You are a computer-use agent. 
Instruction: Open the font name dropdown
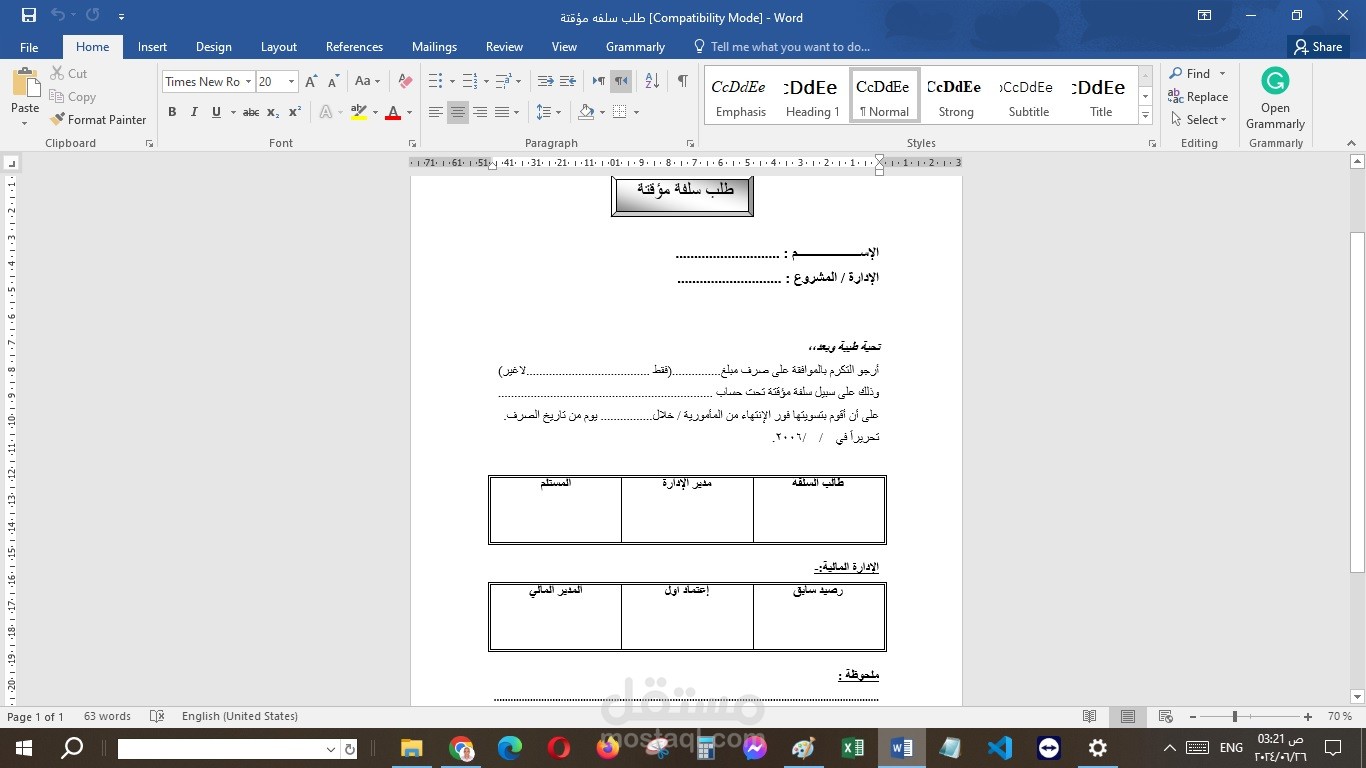click(248, 82)
